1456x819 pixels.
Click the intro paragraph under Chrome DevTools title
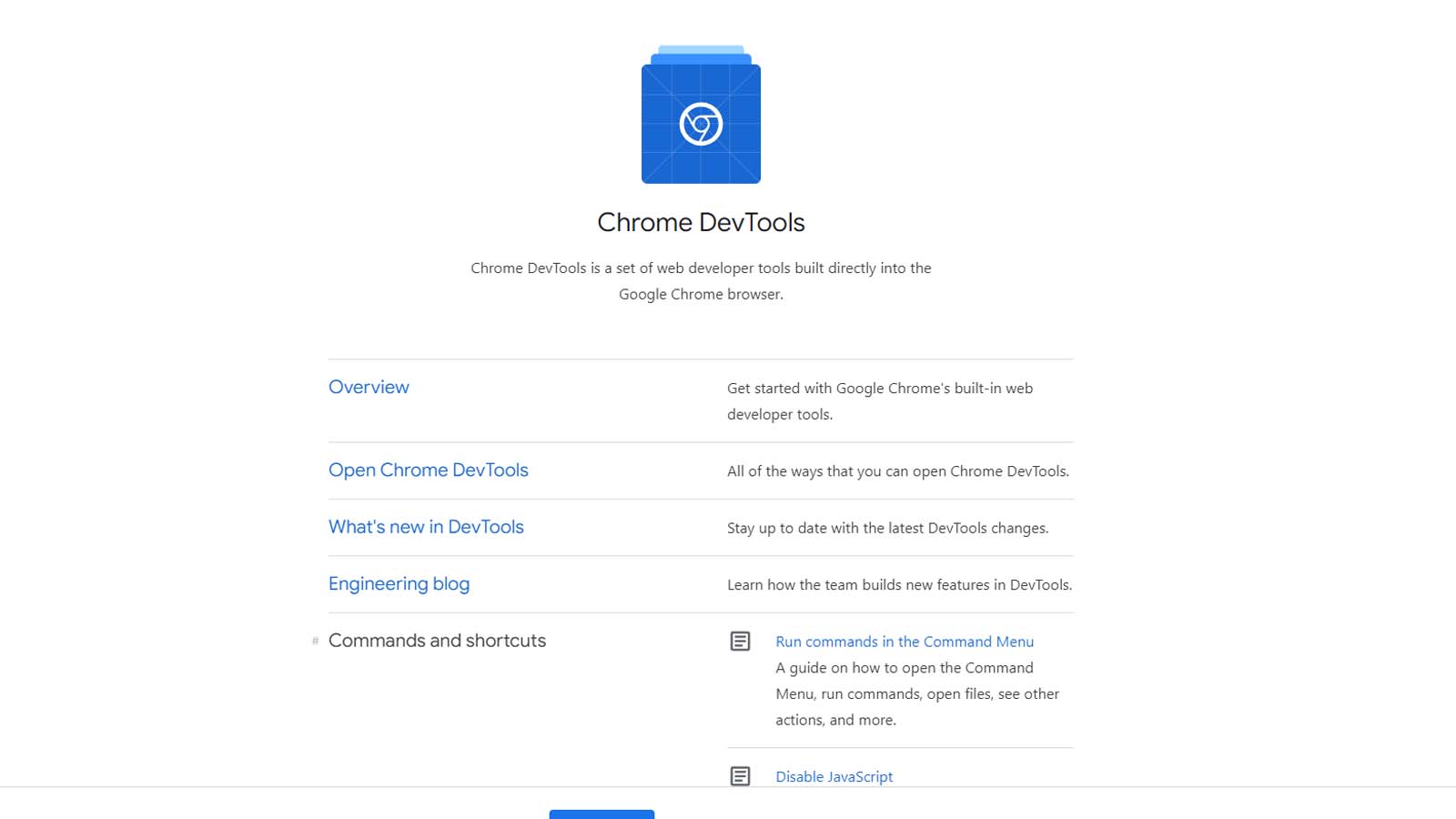pyautogui.click(x=701, y=281)
